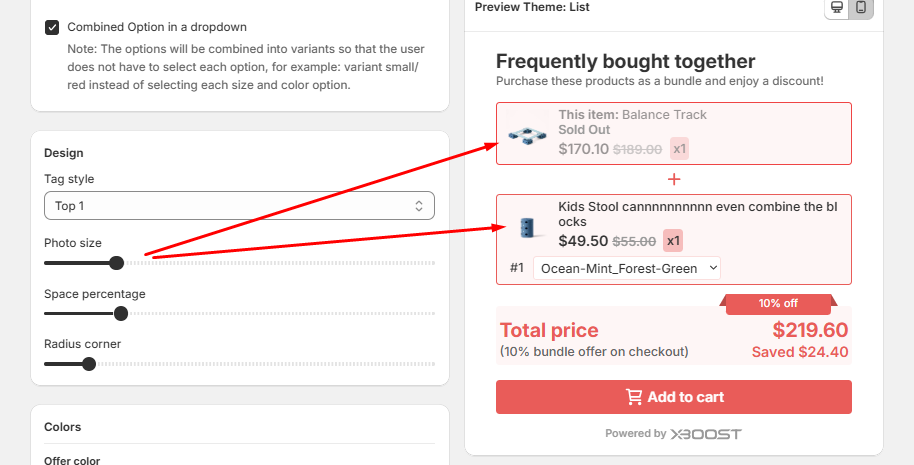
Task: Click the red plus icon between products
Action: [x=674, y=179]
